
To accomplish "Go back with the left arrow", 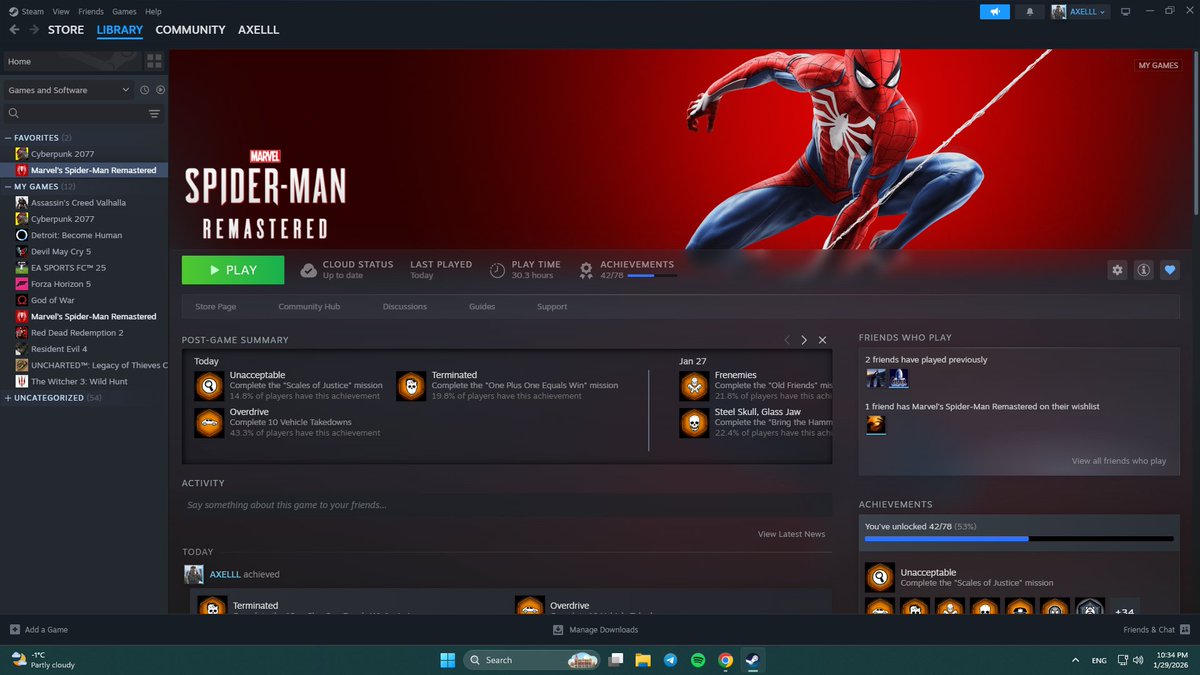I will (13, 30).
